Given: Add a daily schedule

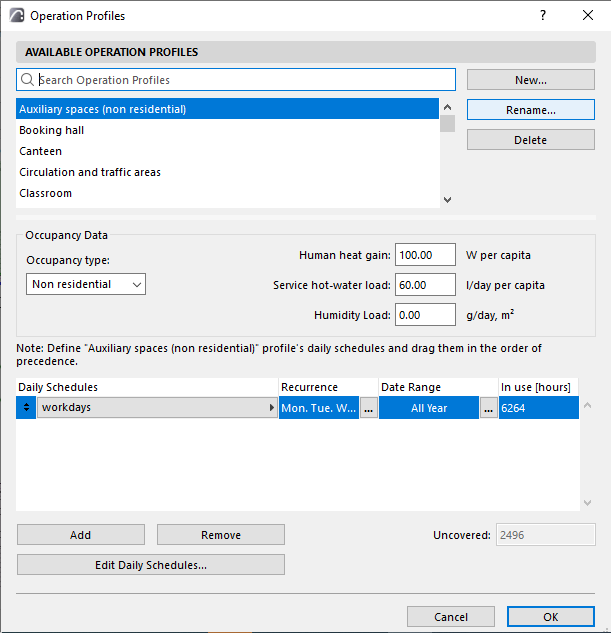Looking at the screenshot, I should [x=81, y=535].
